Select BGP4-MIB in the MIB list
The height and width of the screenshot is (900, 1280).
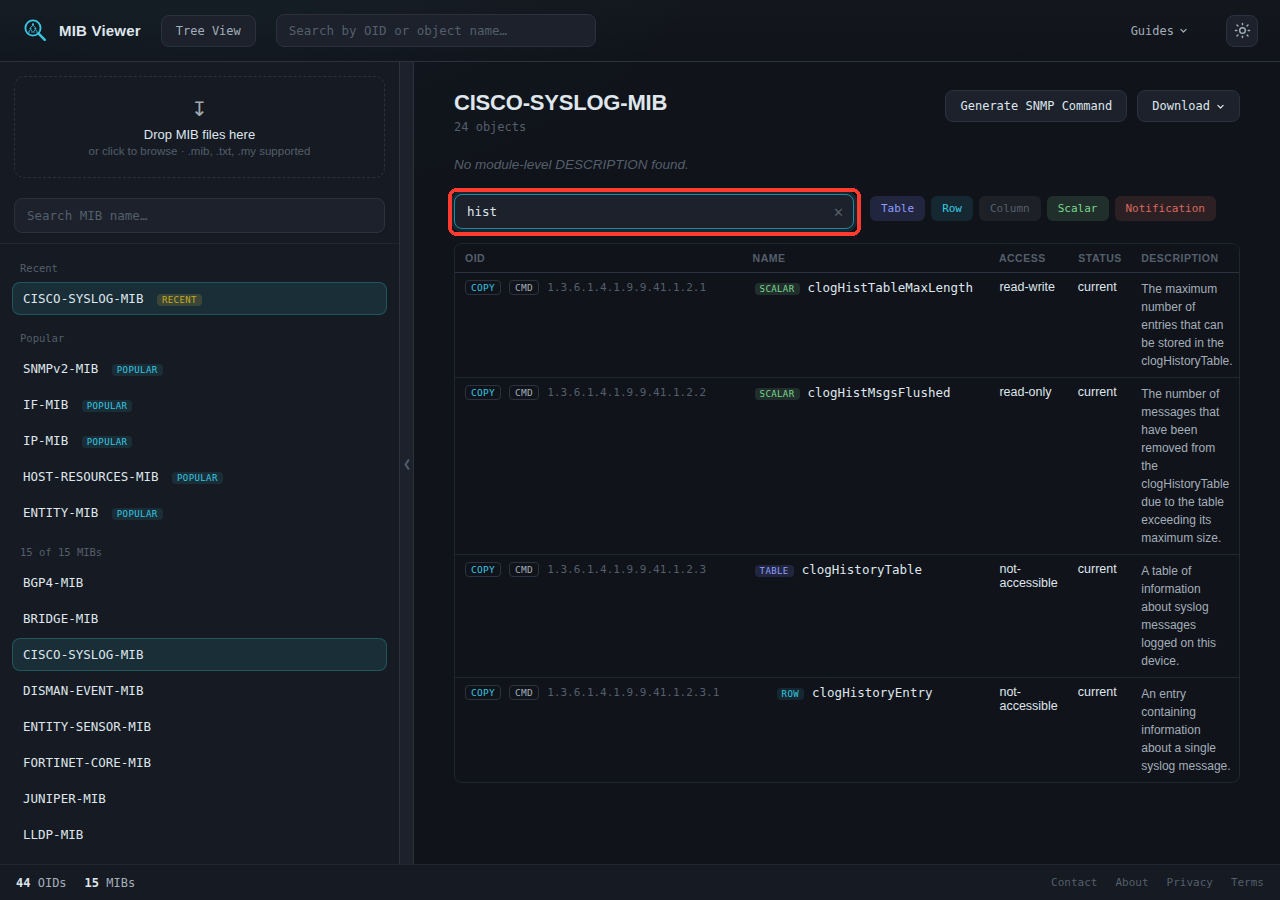click(199, 583)
